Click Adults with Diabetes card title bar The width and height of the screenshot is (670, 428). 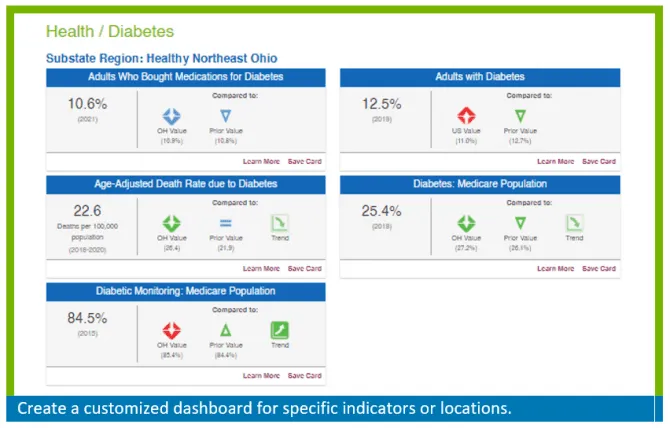tap(480, 77)
